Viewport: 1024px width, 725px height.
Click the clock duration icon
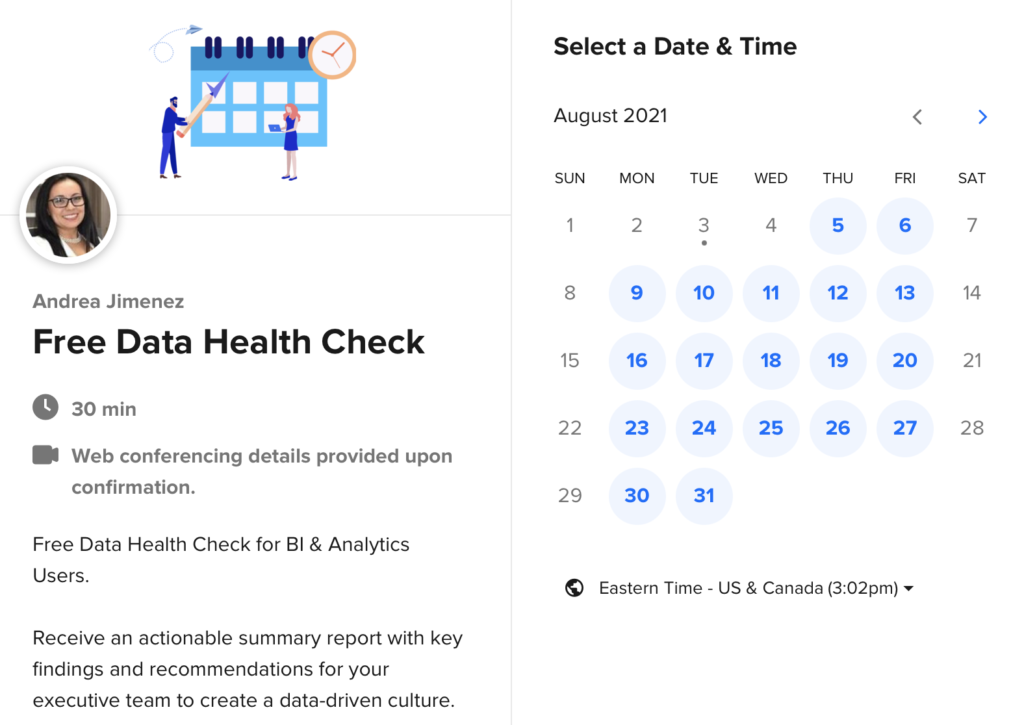pyautogui.click(x=46, y=407)
